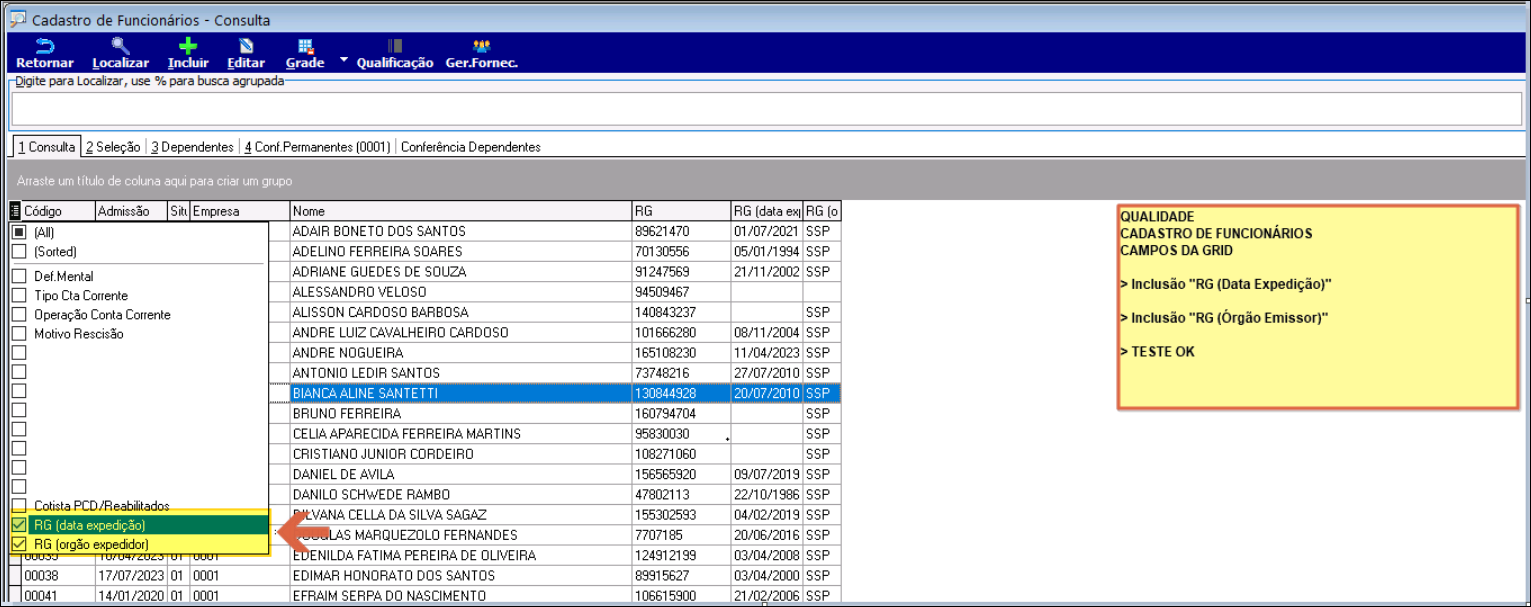Expand the Grade dropdown arrow
The image size is (1531, 607).
coord(343,60)
